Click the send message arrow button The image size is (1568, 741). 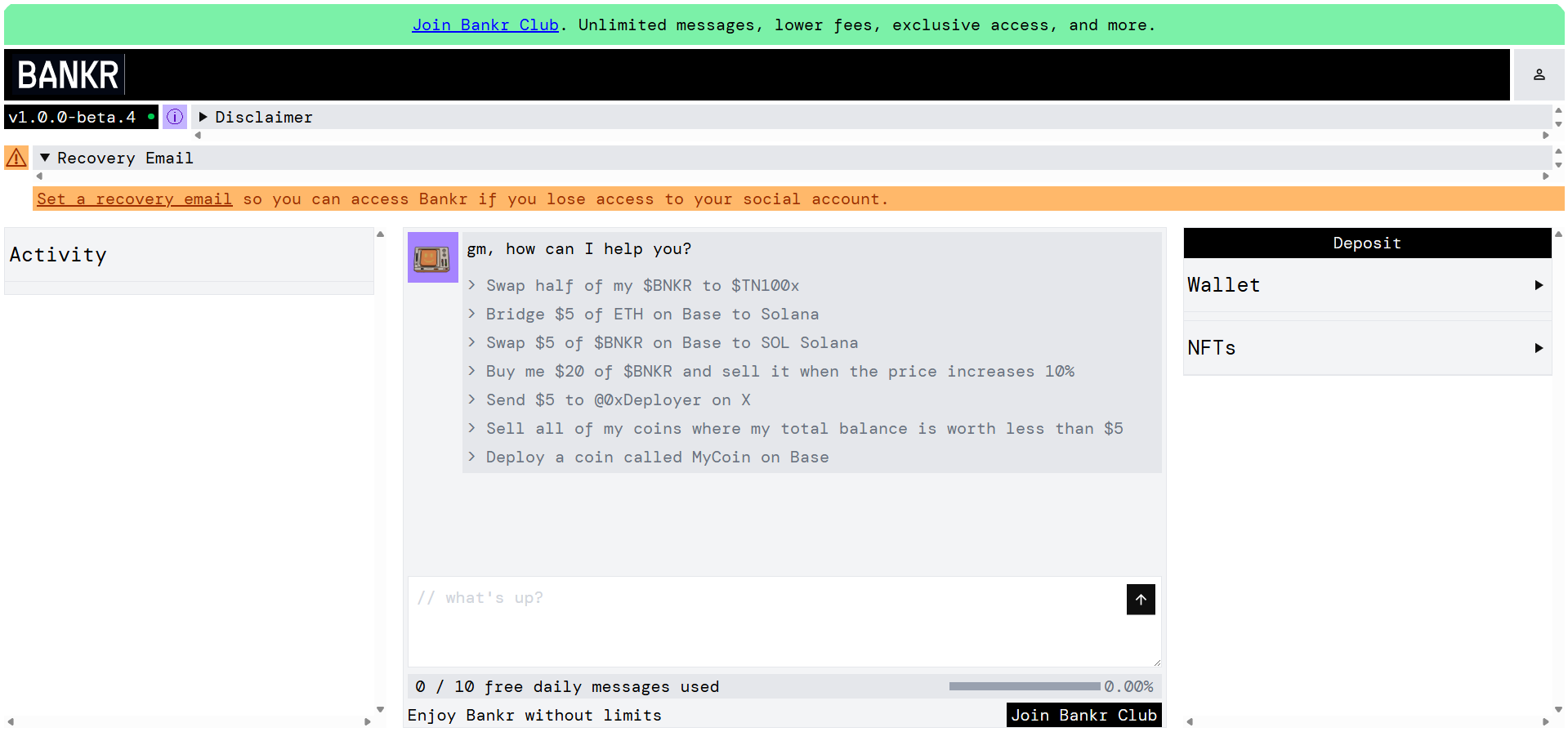[x=1140, y=600]
